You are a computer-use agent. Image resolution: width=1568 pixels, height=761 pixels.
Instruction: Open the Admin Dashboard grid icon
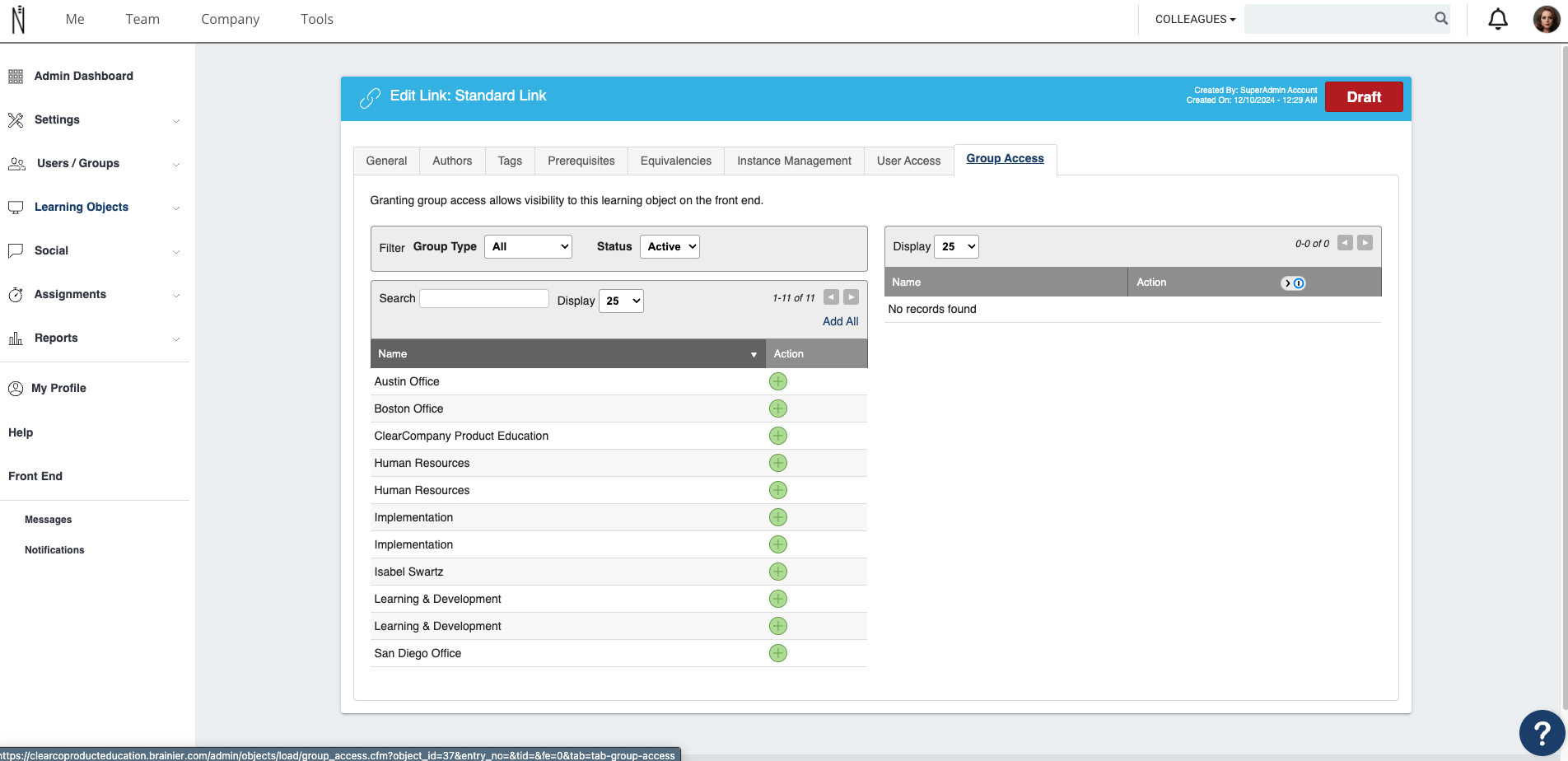16,77
